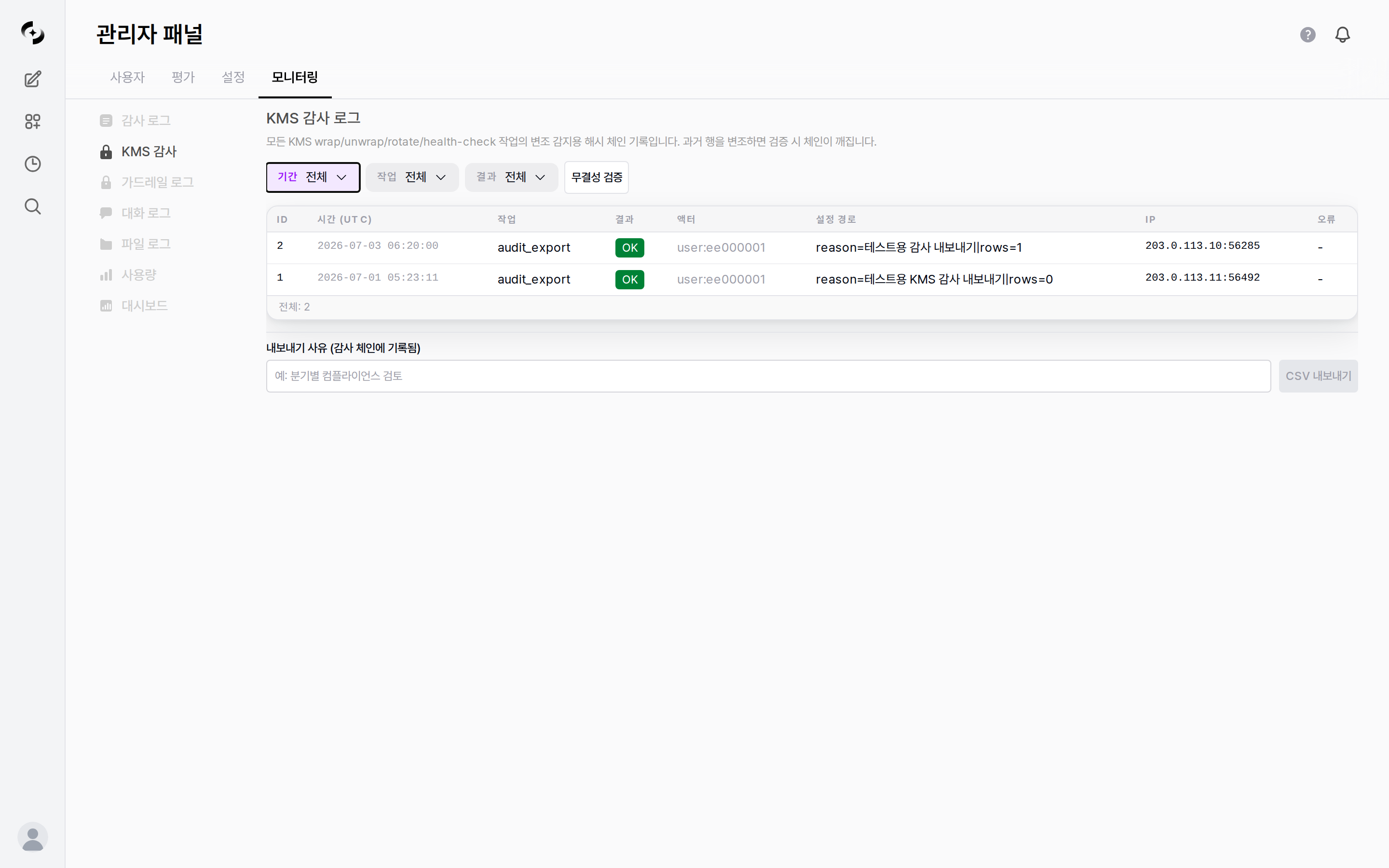Switch to the 설정 tab
The width and height of the screenshot is (1389, 868).
pos(233,77)
